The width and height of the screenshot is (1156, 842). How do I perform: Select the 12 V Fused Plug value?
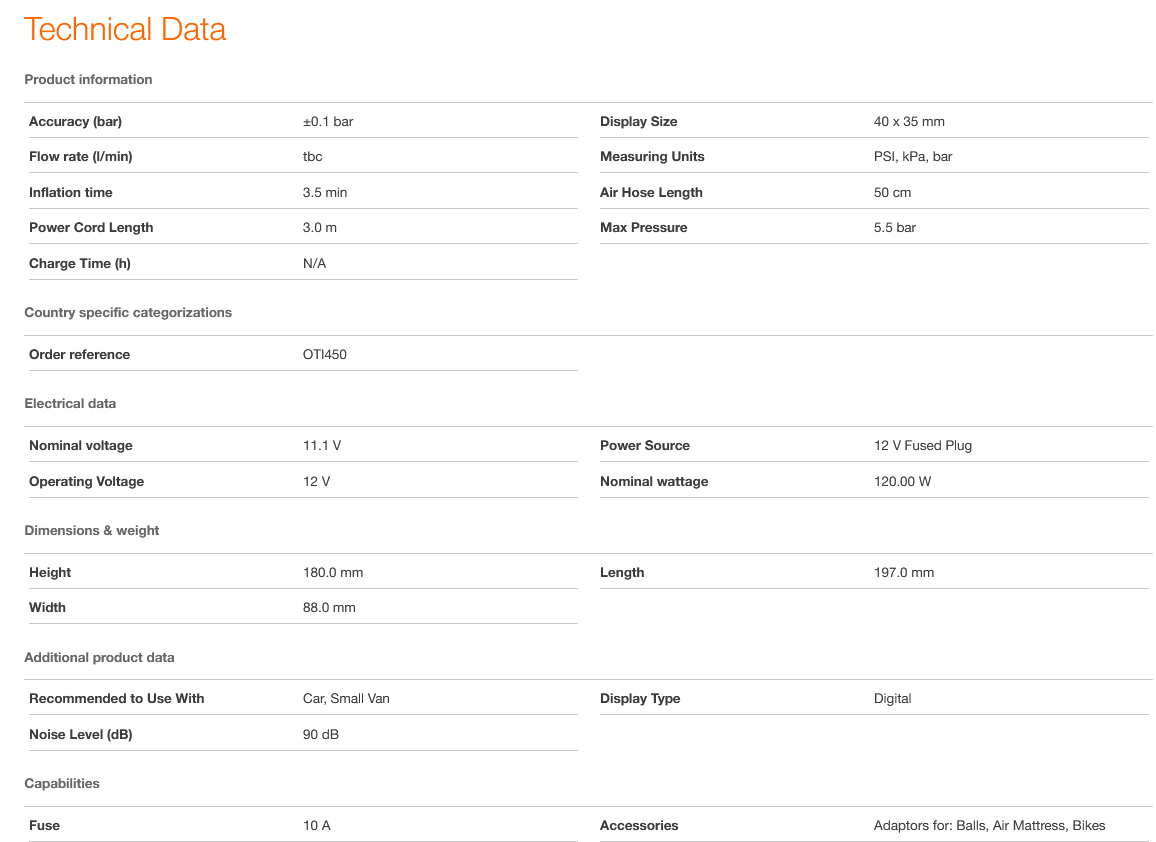923,445
